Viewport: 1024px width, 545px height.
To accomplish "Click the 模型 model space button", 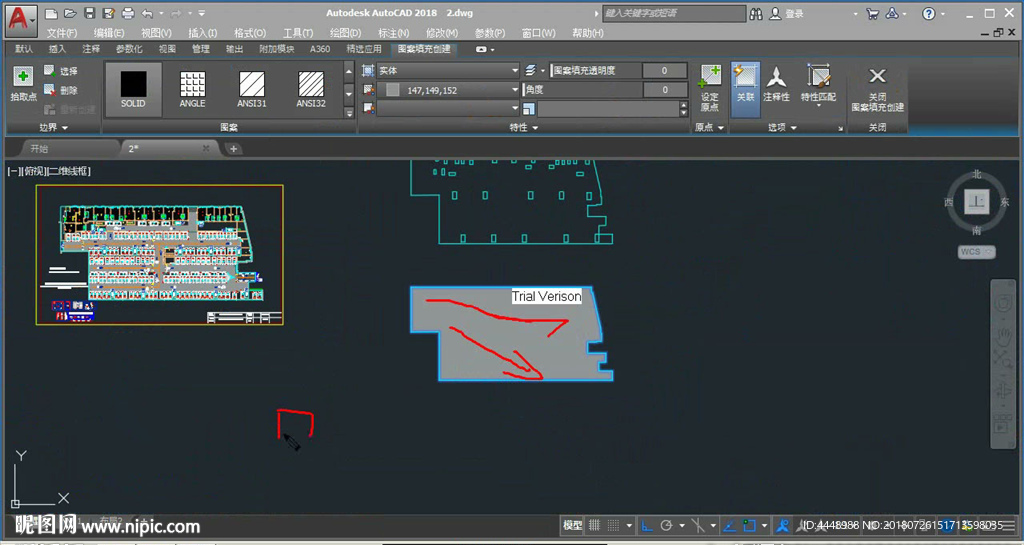I will (573, 525).
